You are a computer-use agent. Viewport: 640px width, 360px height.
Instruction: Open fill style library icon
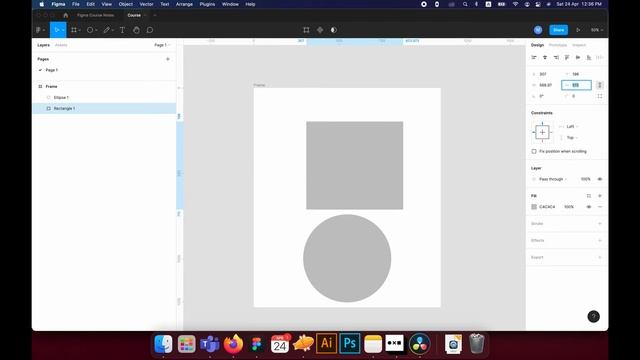(589, 196)
